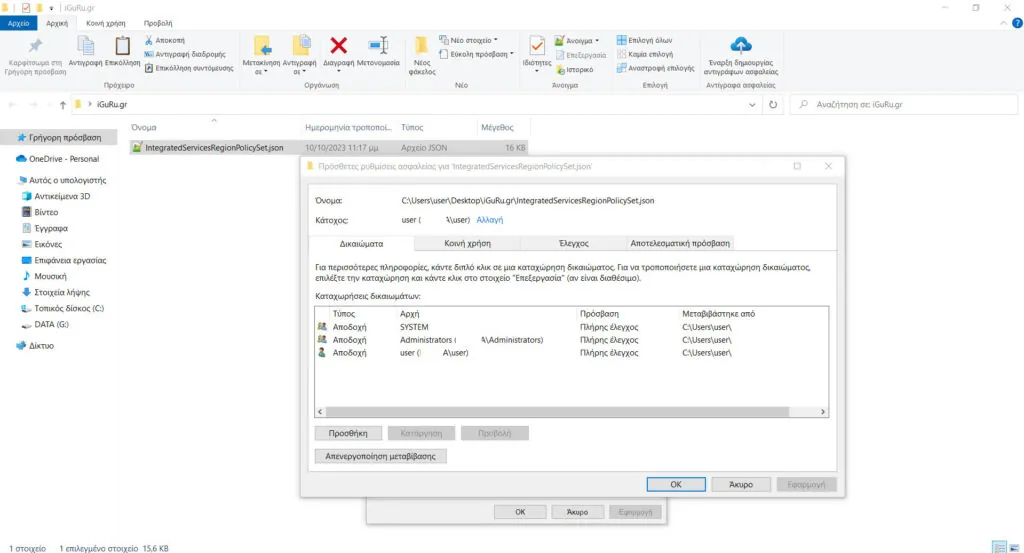The width and height of the screenshot is (1024, 553).
Task: Switch to the Έλεγχος tab in dialog
Action: 574,243
